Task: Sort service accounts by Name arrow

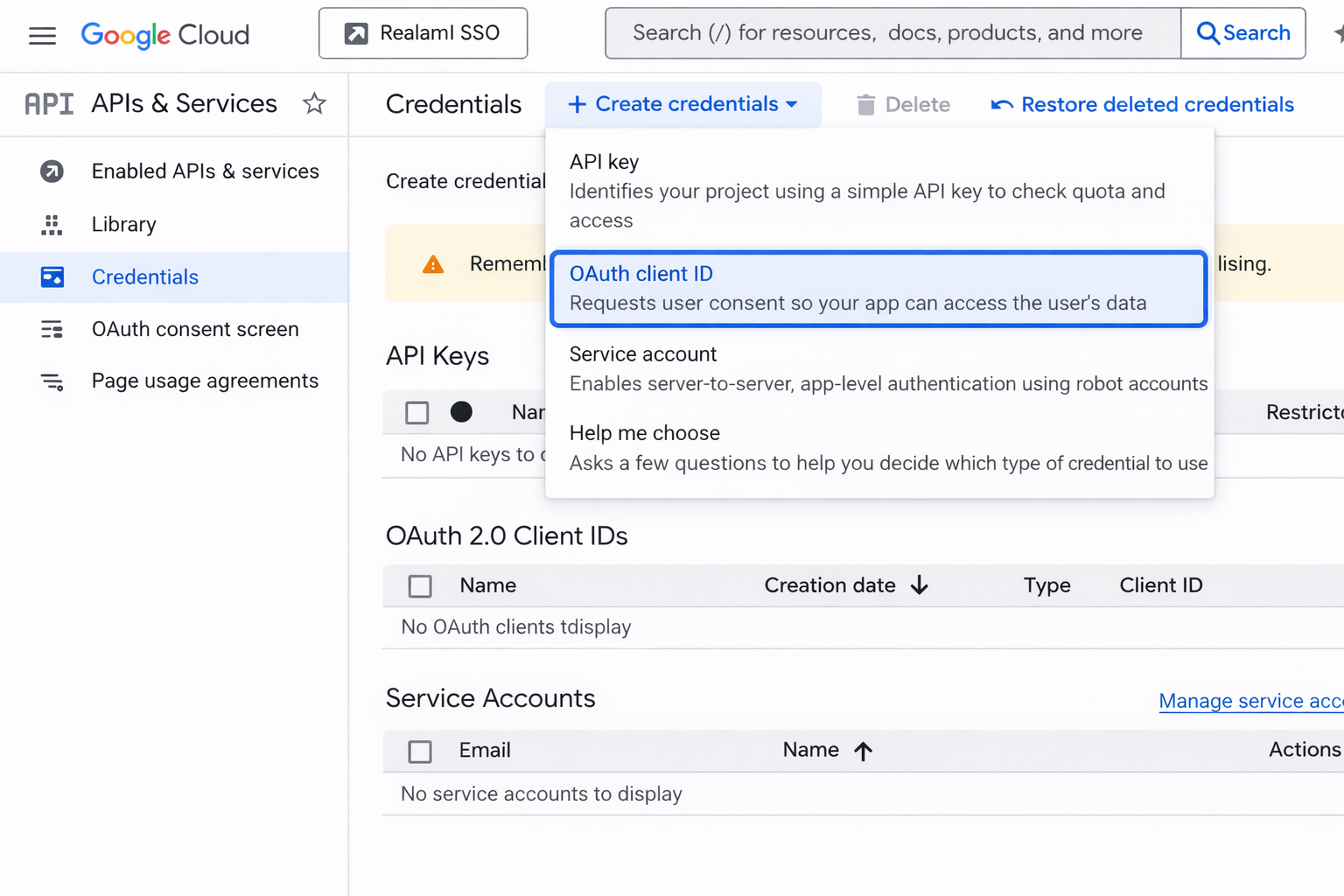Action: click(x=863, y=751)
